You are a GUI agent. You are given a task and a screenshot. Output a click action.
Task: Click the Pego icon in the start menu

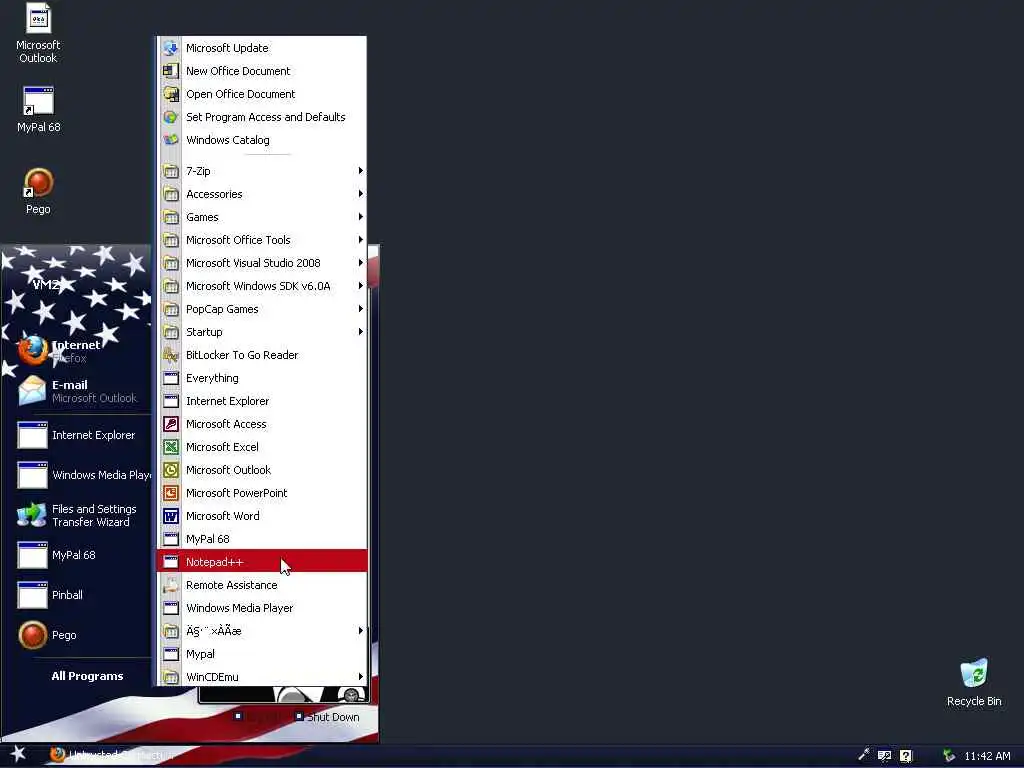(32, 635)
